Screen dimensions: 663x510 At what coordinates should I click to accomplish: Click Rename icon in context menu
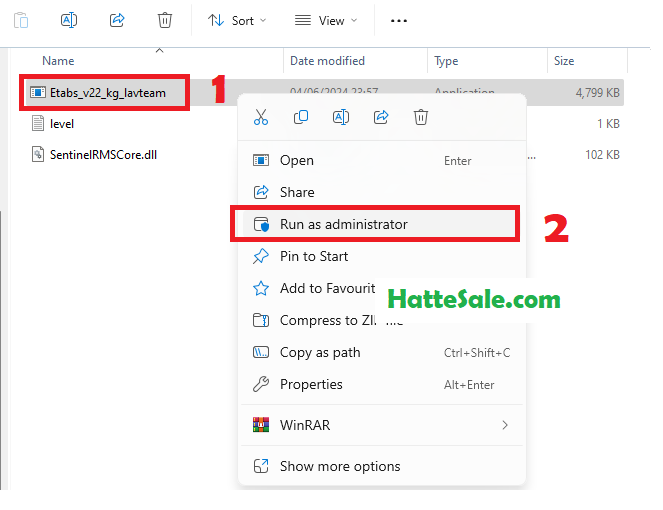(341, 117)
